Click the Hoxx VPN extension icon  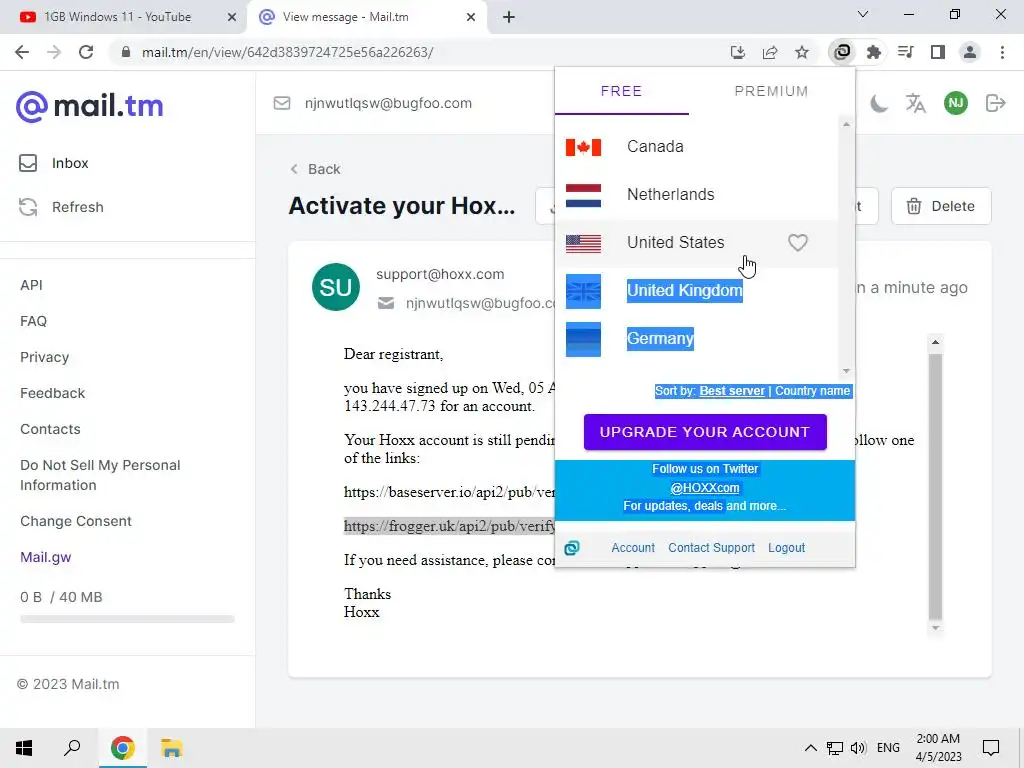pos(842,52)
